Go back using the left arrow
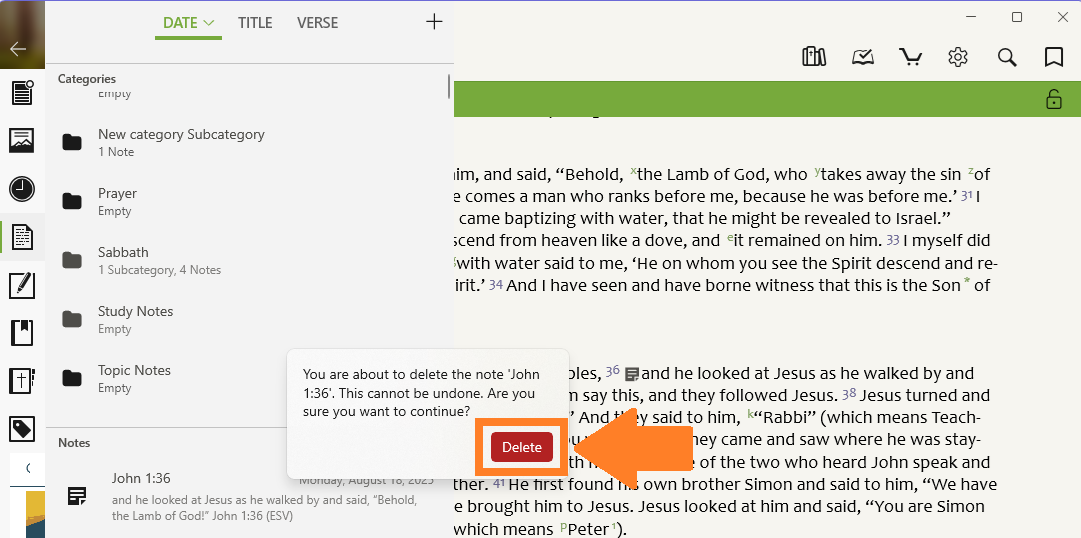This screenshot has width=1081, height=538. 18,48
